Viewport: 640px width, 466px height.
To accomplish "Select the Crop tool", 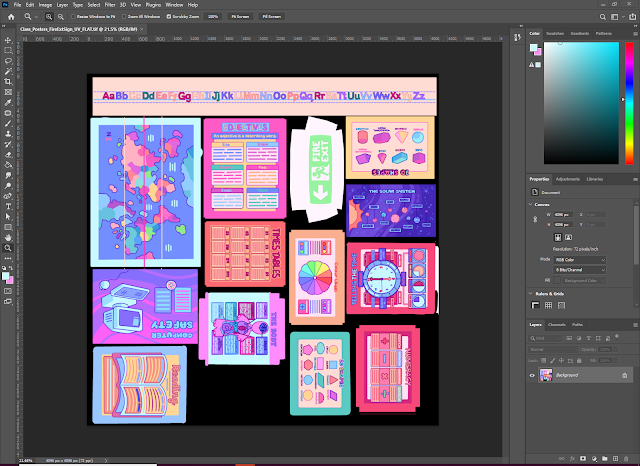I will click(x=8, y=82).
